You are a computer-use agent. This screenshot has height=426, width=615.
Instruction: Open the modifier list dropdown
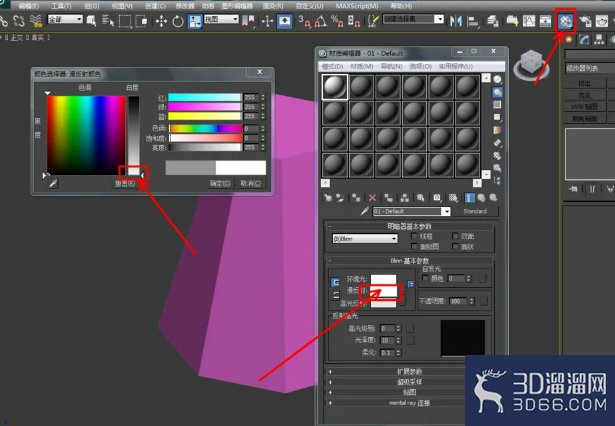click(590, 68)
